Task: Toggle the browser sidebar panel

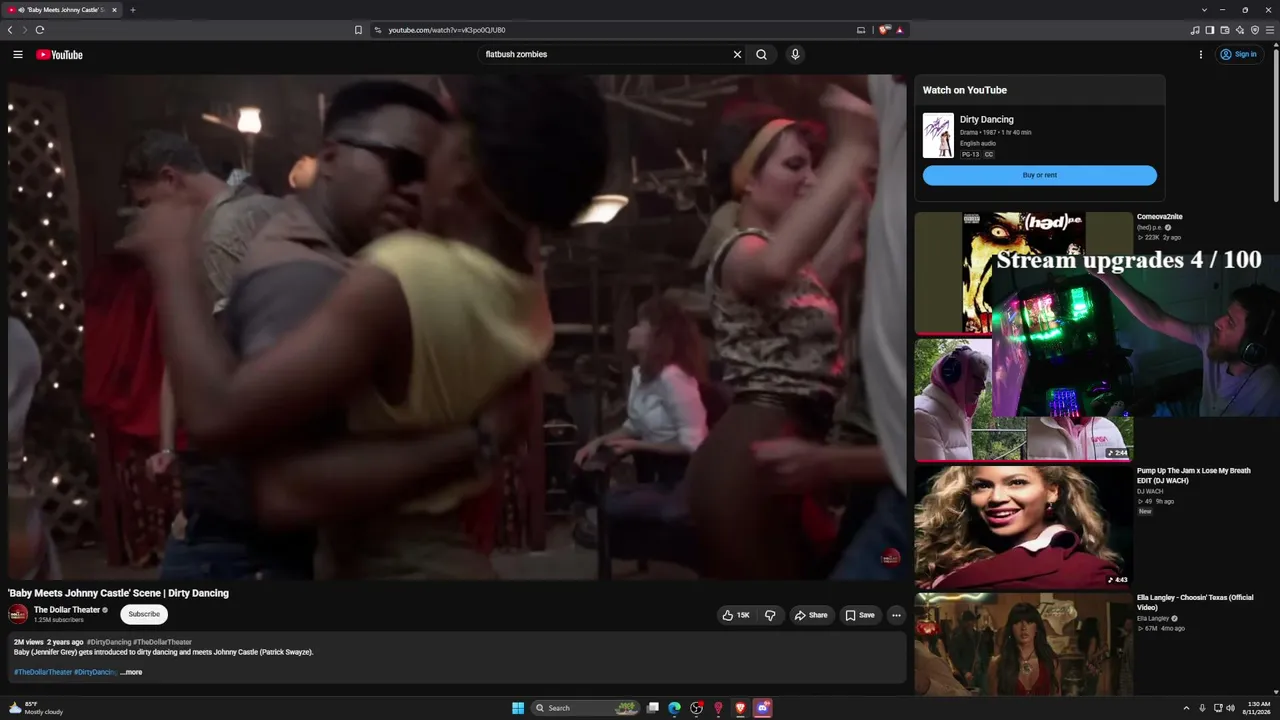Action: coord(1210,30)
